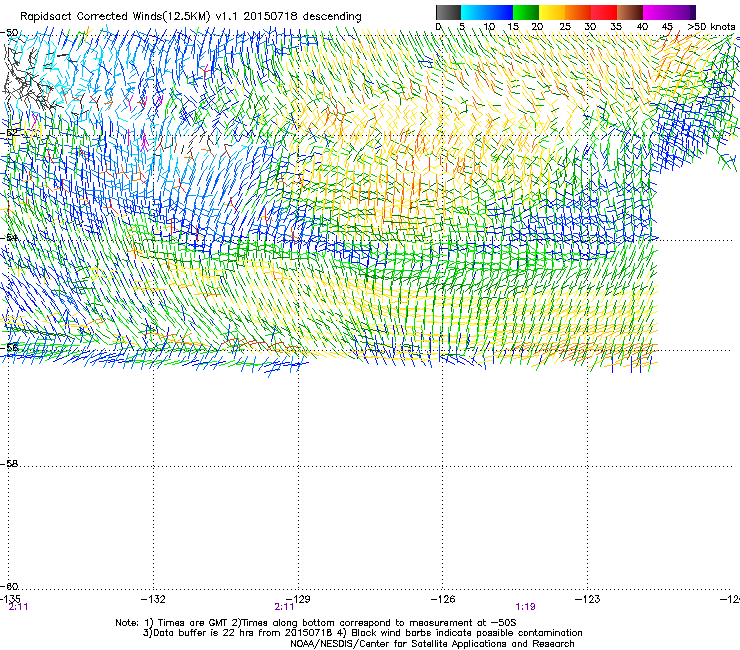The height and width of the screenshot is (650, 740).
Task: Click the red 30-35 knots color band
Action: coord(604,12)
